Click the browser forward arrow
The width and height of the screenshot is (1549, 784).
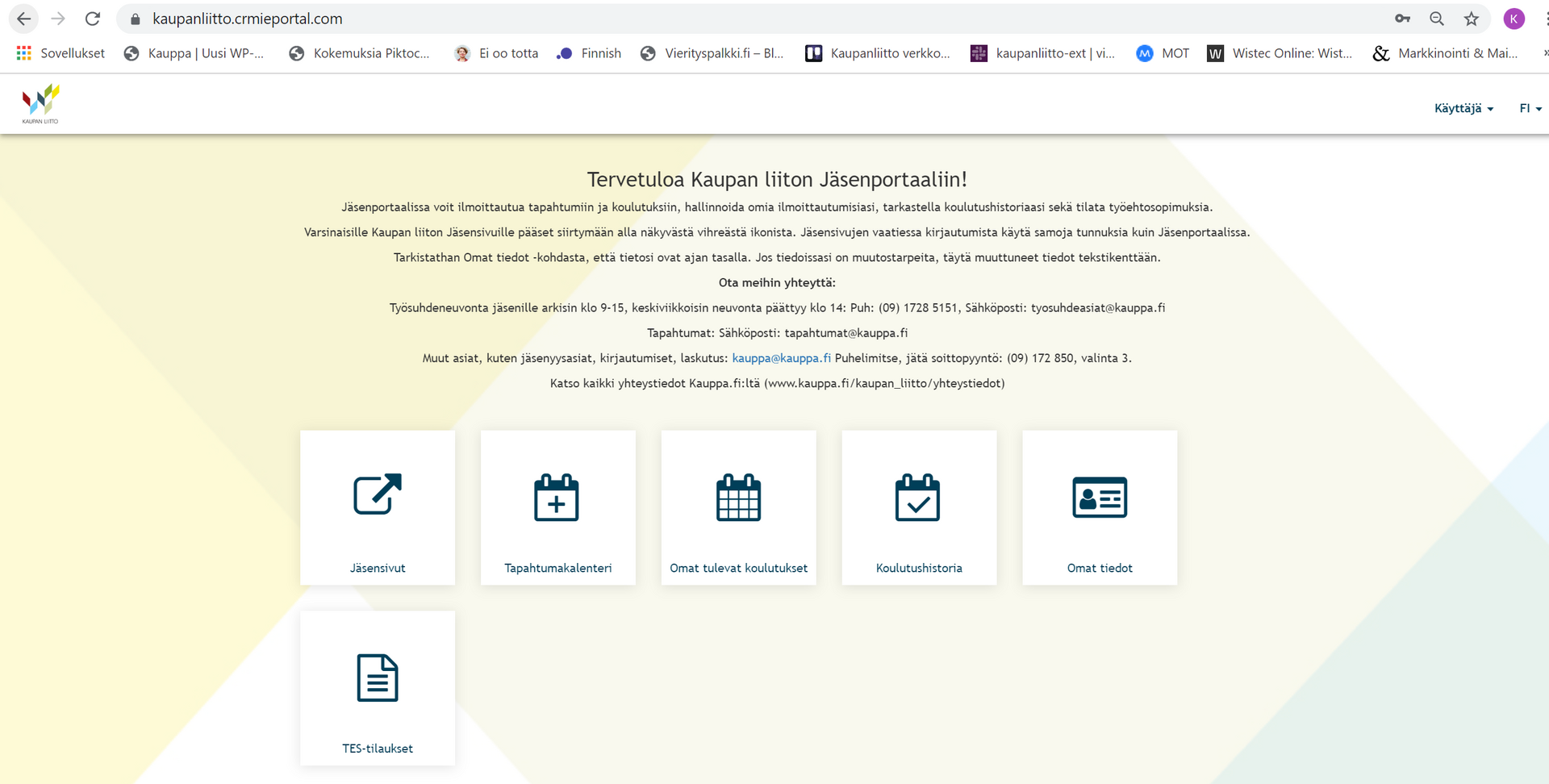pos(58,19)
